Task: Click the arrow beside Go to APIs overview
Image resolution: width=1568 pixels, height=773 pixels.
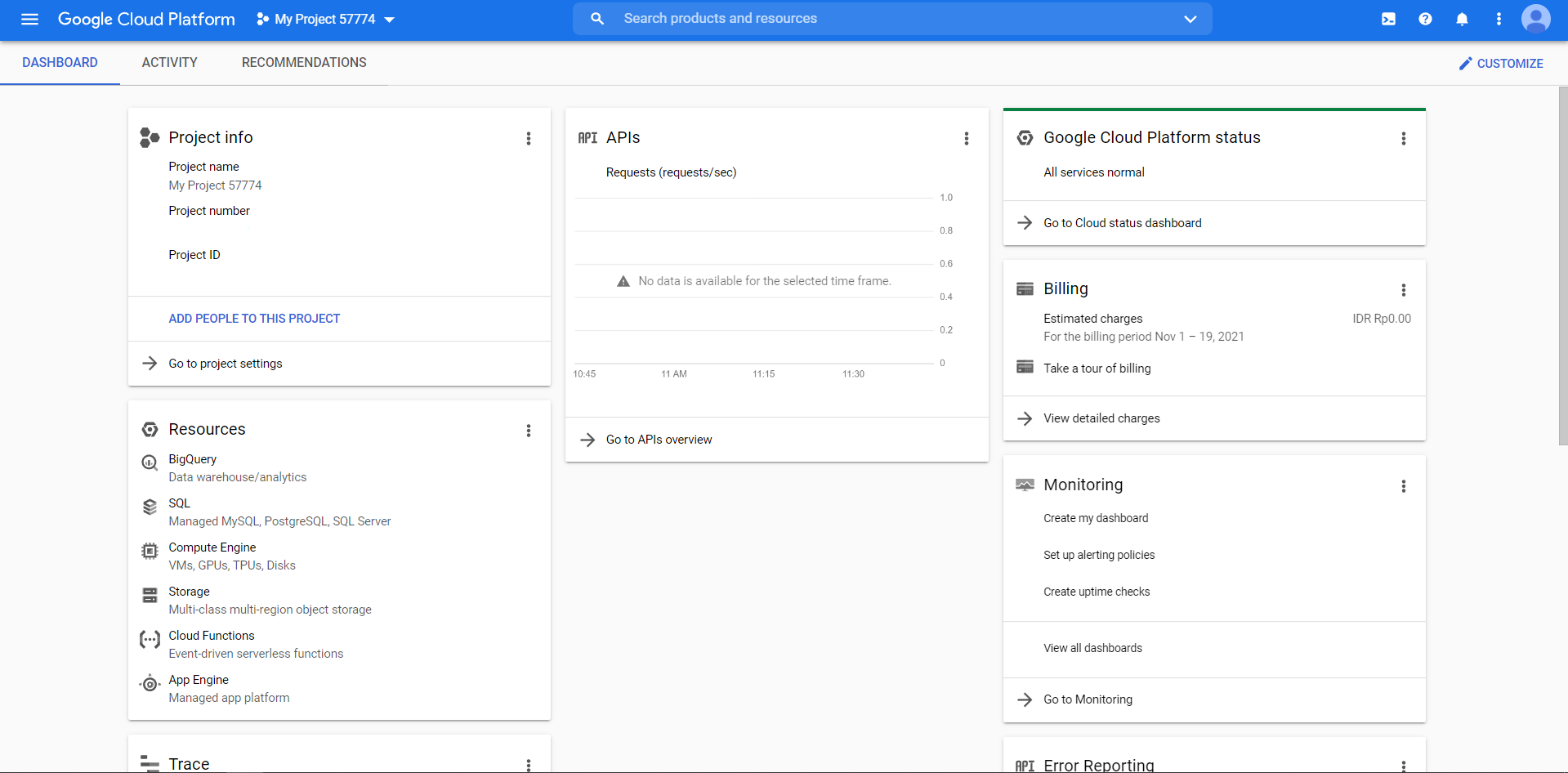Action: [587, 440]
